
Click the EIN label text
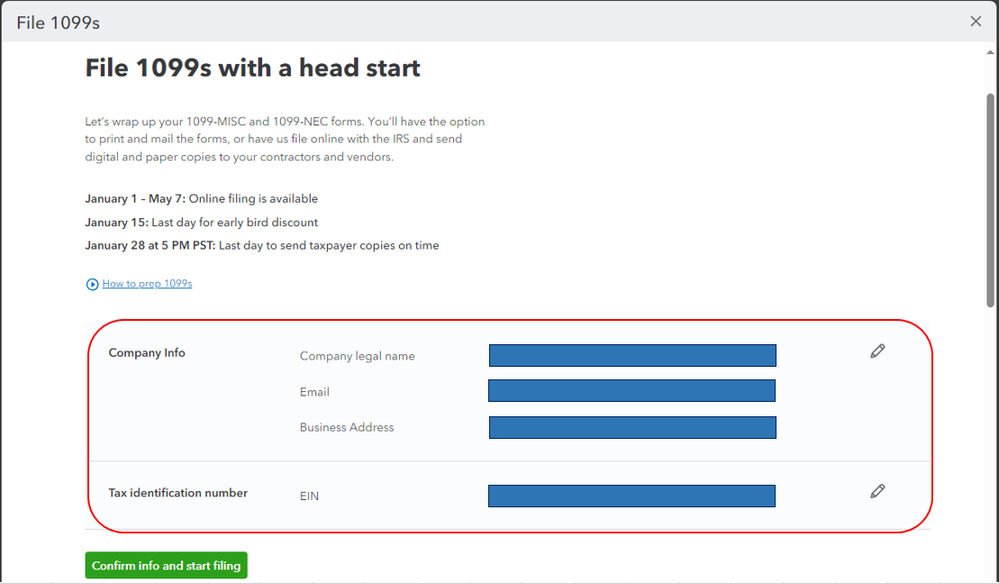pos(309,496)
